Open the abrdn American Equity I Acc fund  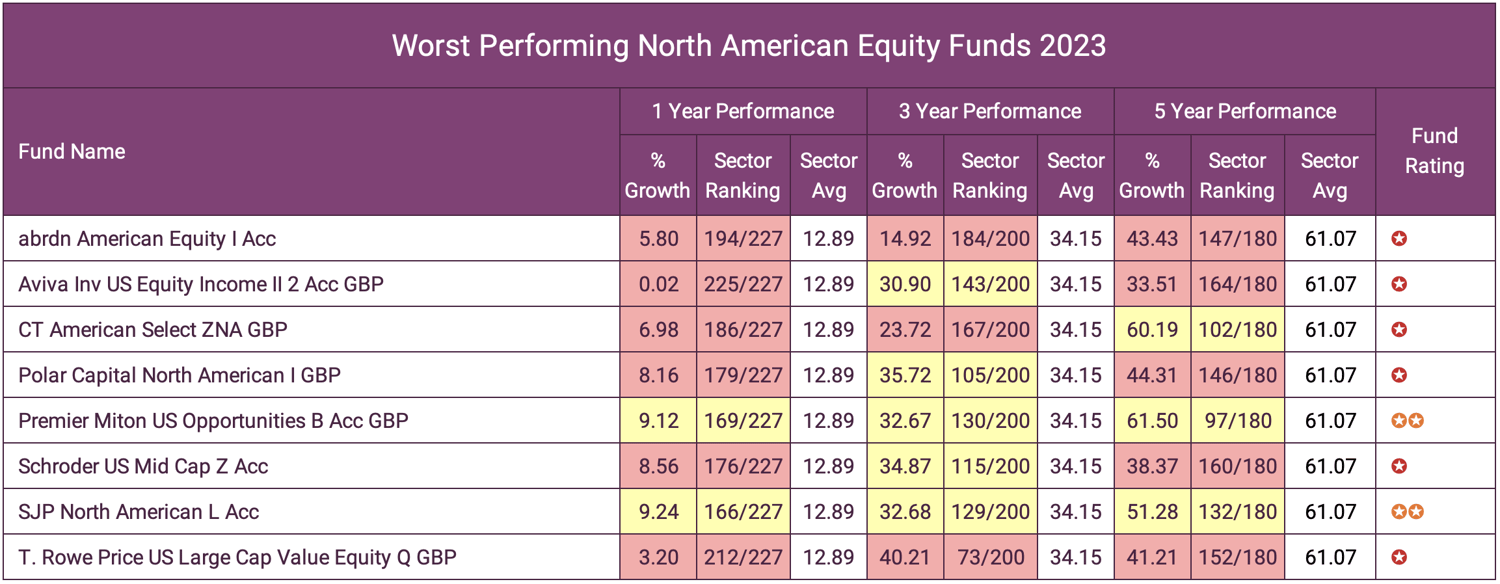147,239
